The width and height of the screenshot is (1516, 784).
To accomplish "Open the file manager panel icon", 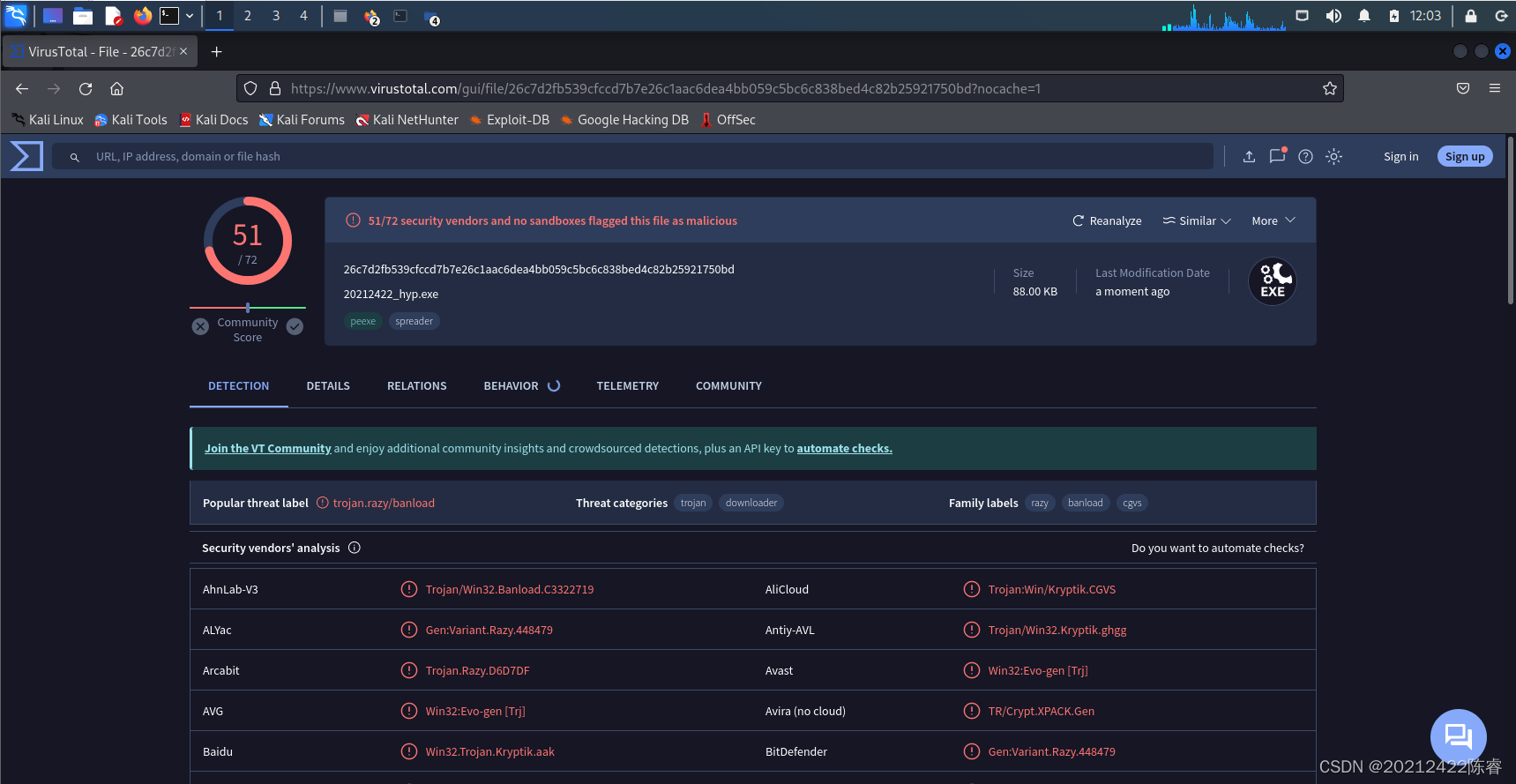I will click(x=83, y=15).
